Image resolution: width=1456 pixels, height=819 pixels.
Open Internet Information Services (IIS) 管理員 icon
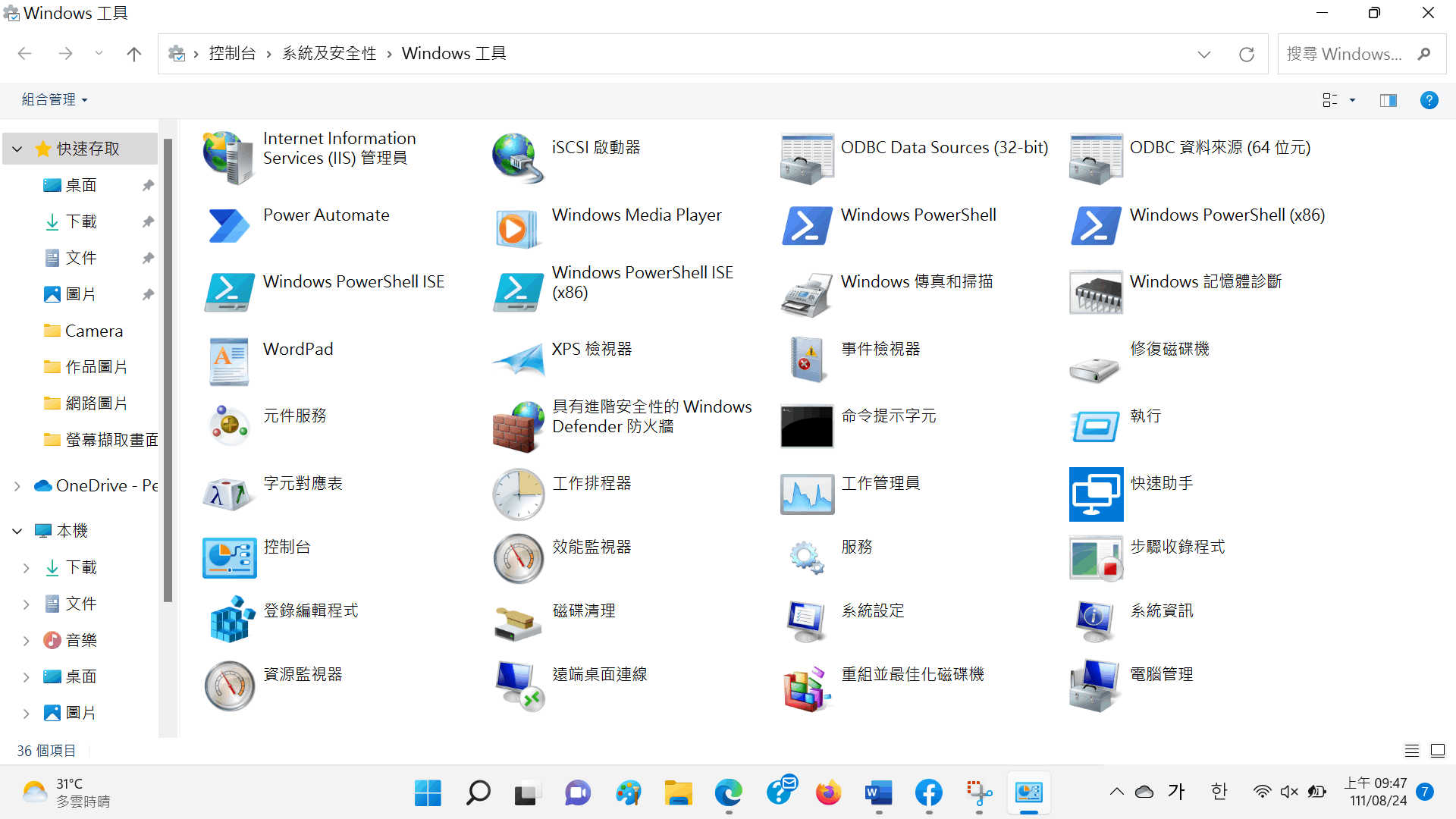coord(229,158)
